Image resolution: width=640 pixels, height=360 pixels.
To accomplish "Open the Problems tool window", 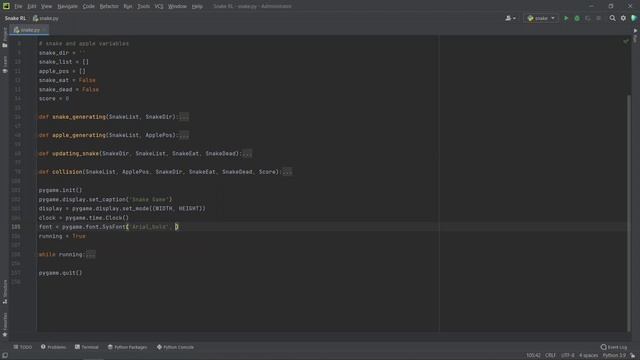I will [53, 347].
